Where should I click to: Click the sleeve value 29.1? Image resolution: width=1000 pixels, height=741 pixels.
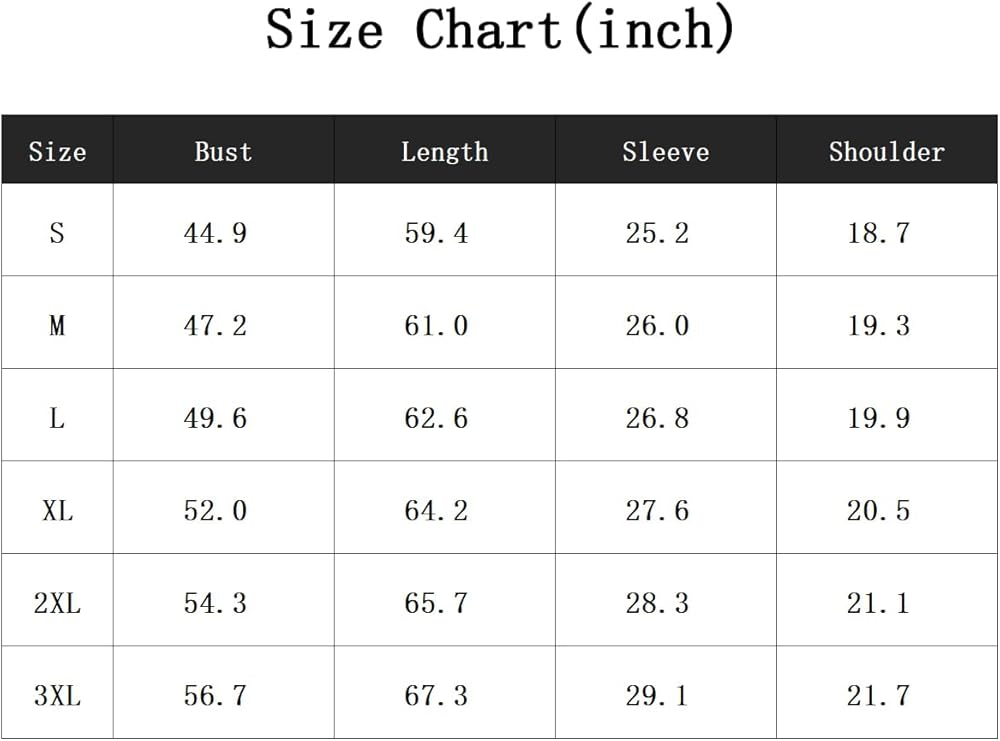[x=657, y=696]
